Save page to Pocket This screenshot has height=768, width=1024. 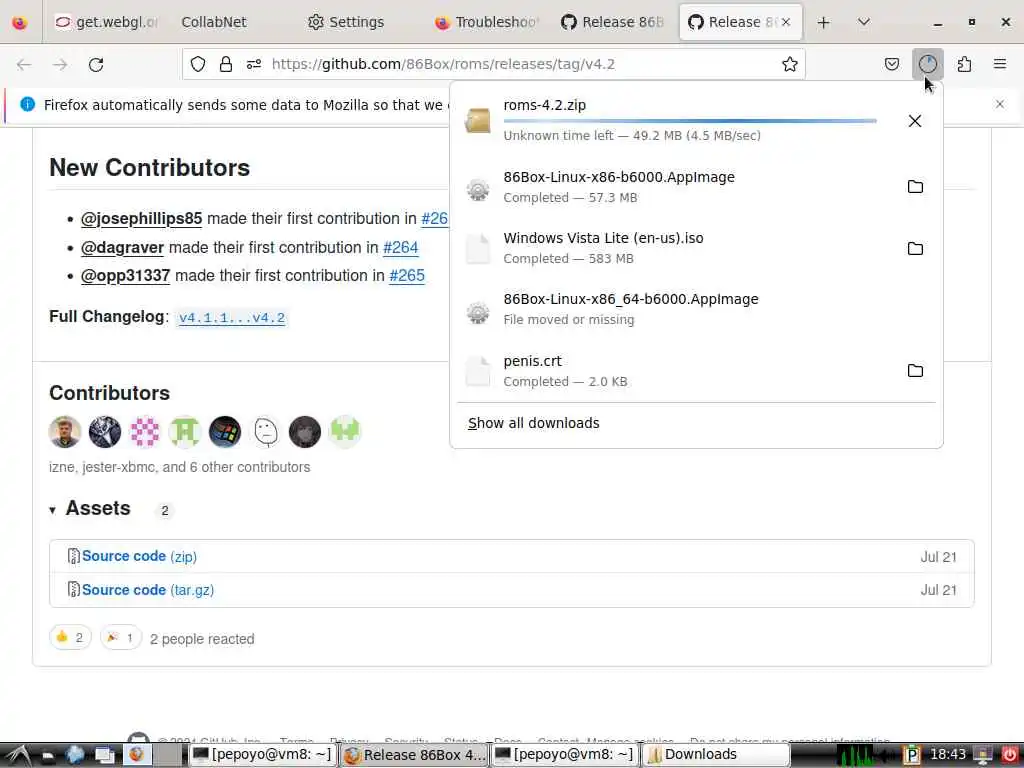click(891, 64)
